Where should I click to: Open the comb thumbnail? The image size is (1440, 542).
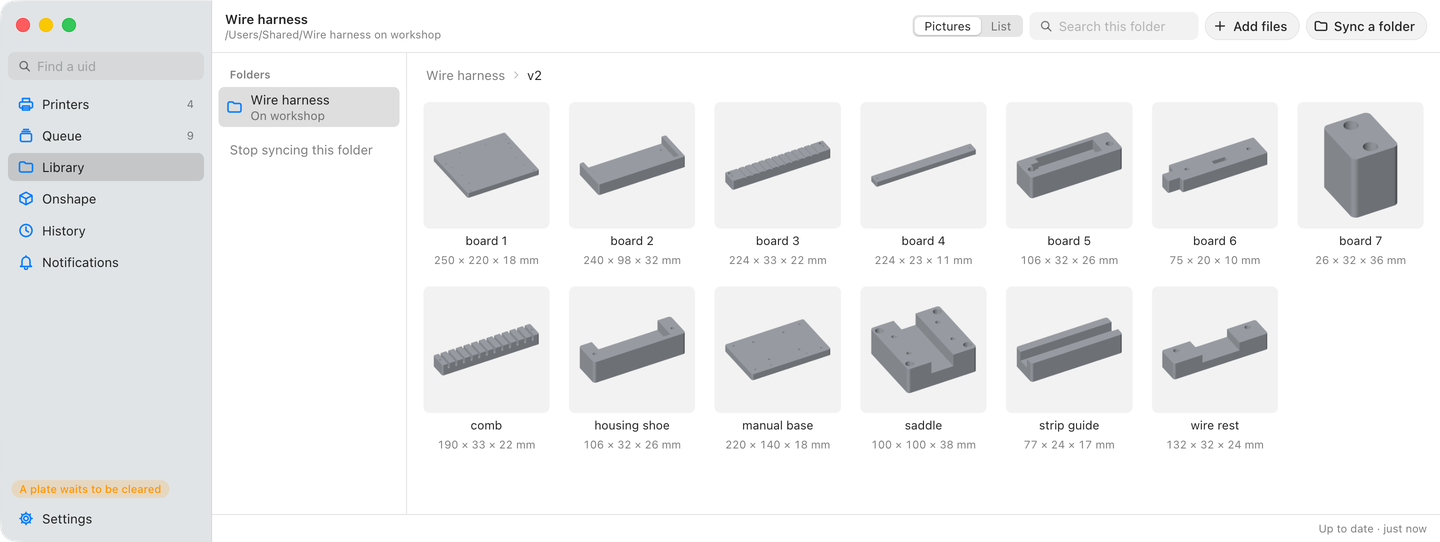(486, 350)
